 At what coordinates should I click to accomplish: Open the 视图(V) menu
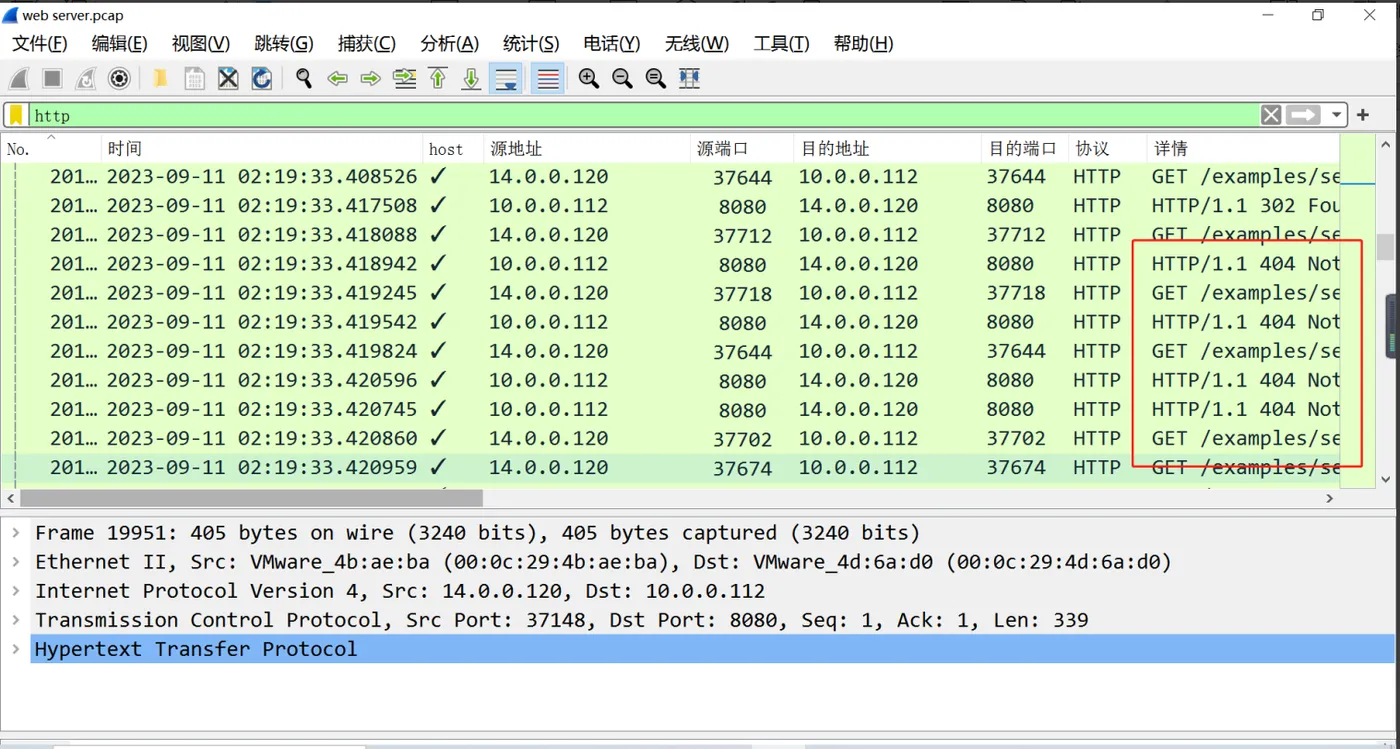click(201, 43)
